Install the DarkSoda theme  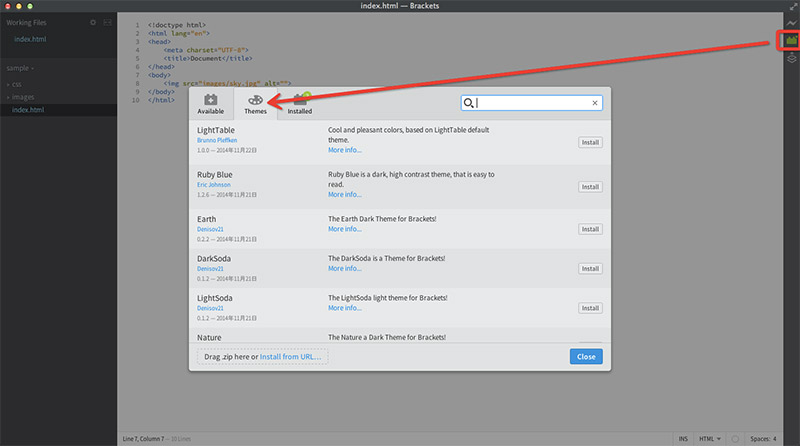tap(590, 268)
